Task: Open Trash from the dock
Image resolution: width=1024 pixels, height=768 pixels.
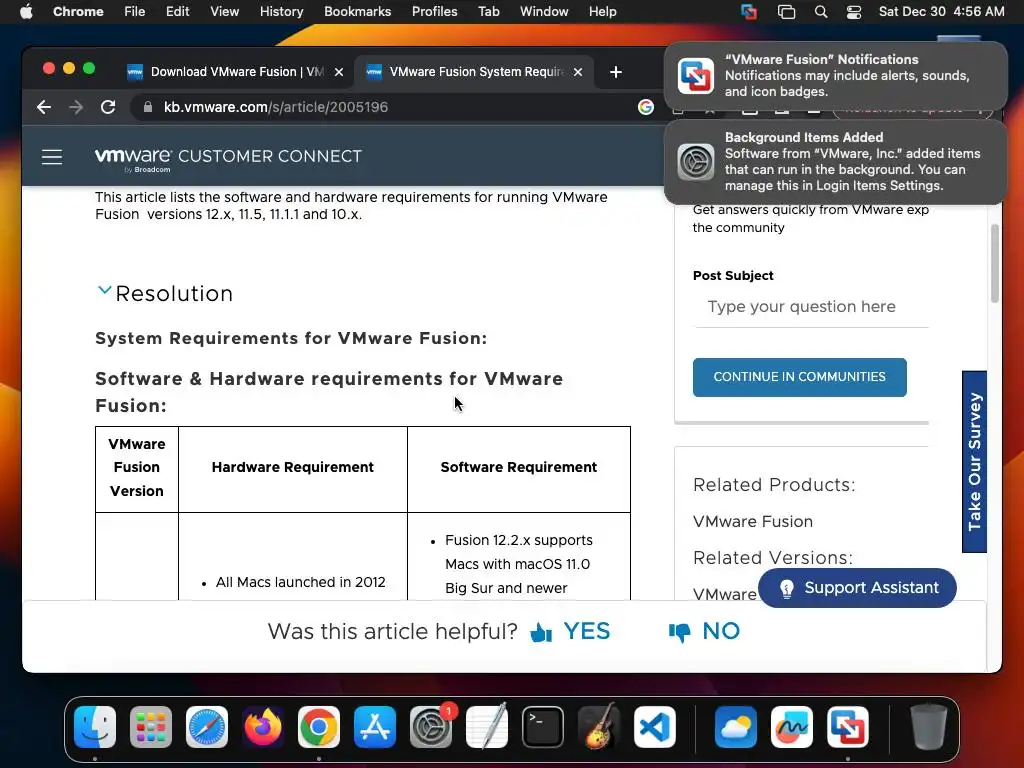Action: pyautogui.click(x=929, y=726)
